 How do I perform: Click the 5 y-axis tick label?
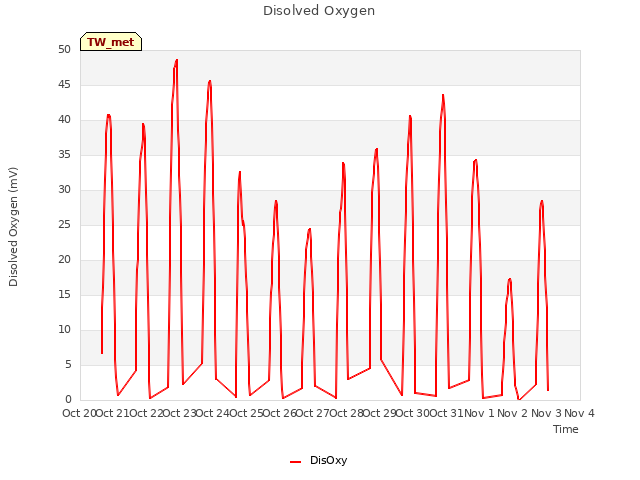pos(68,364)
